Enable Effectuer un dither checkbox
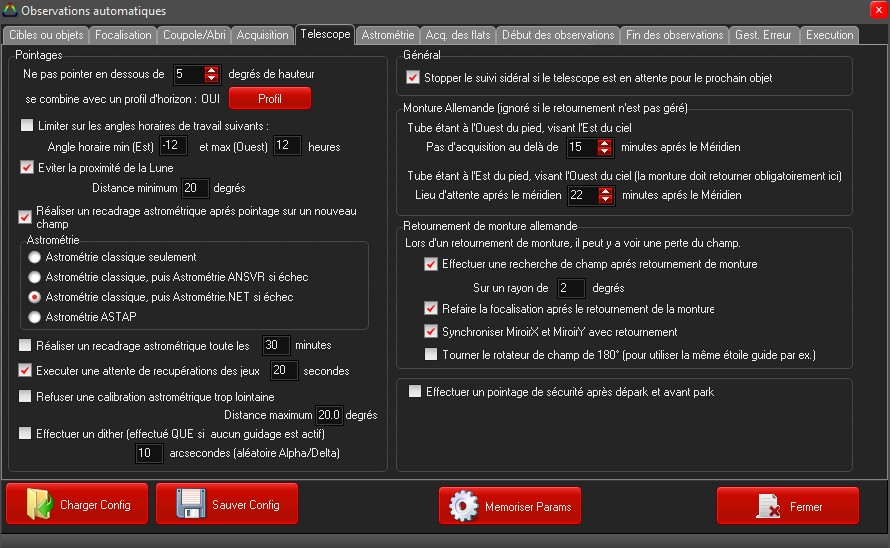This screenshot has width=890, height=548. pyautogui.click(x=25, y=433)
